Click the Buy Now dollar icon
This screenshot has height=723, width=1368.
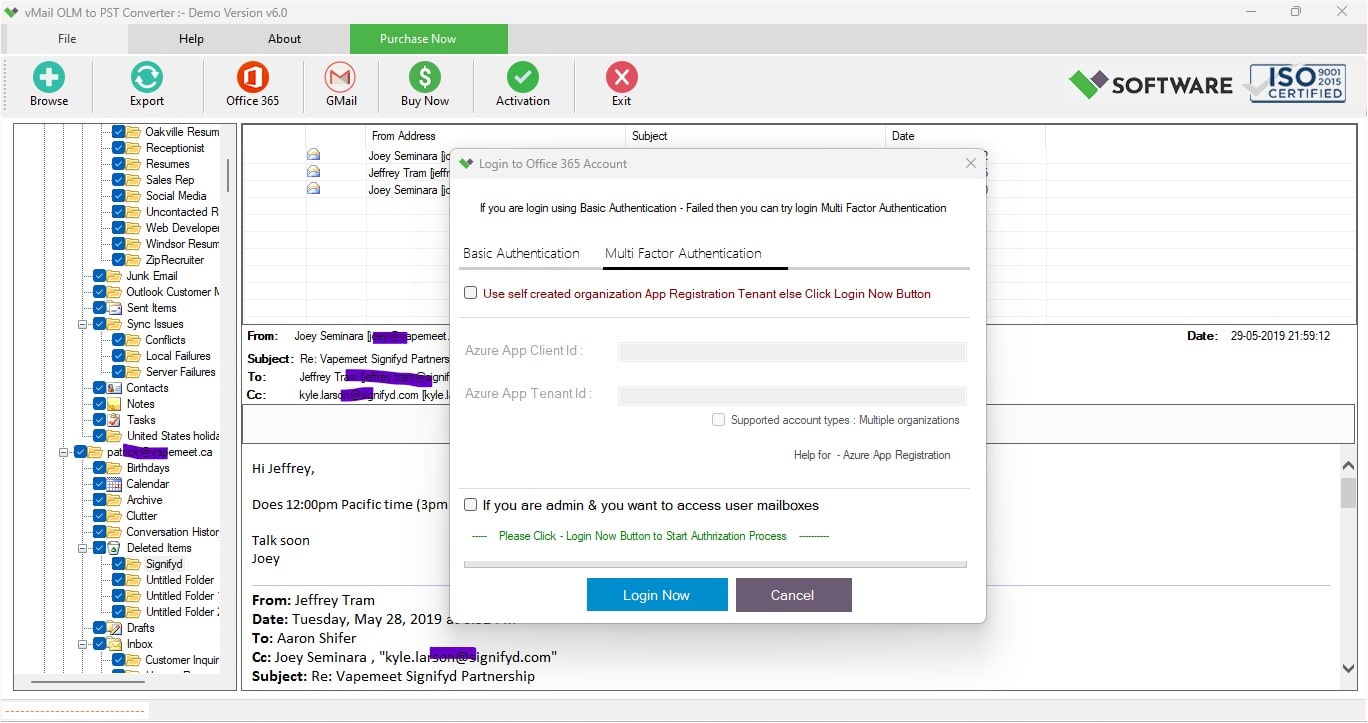425,77
